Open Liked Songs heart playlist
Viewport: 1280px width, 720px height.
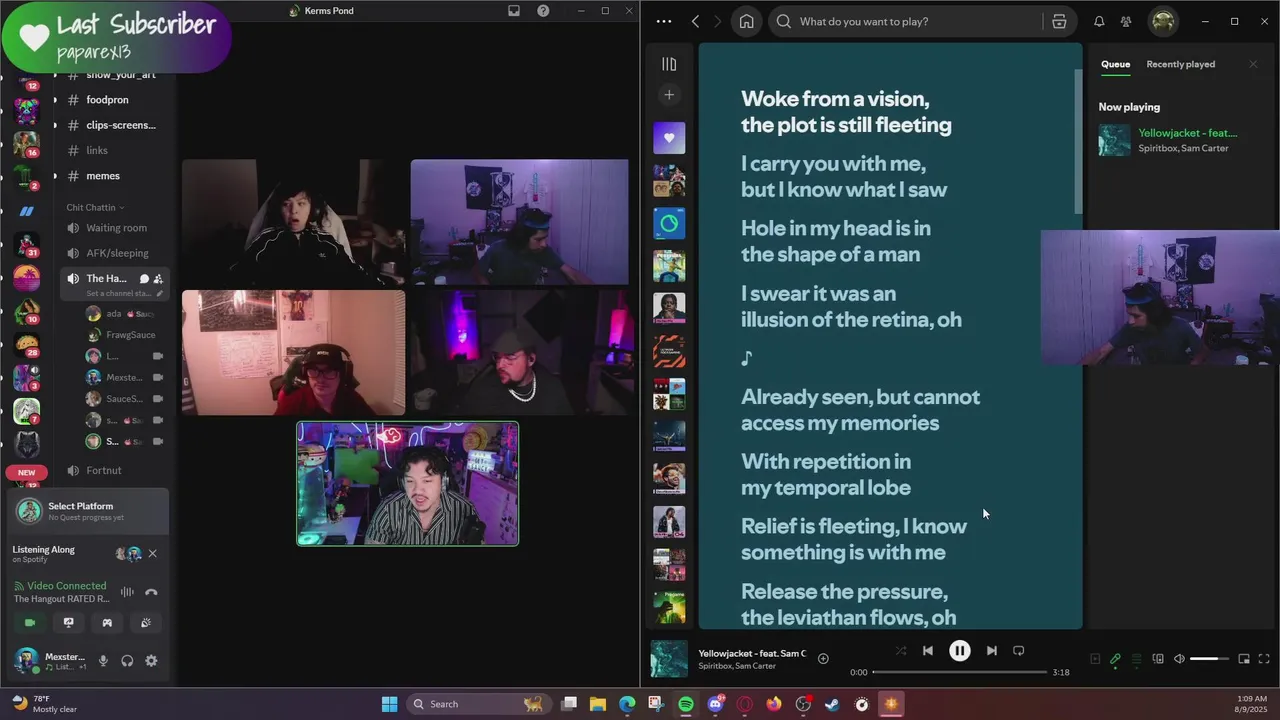(669, 138)
